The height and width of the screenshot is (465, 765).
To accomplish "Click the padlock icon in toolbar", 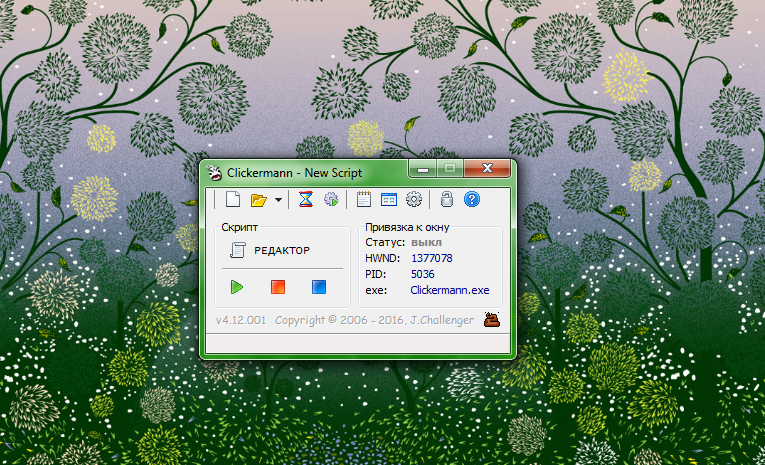I will coord(446,200).
